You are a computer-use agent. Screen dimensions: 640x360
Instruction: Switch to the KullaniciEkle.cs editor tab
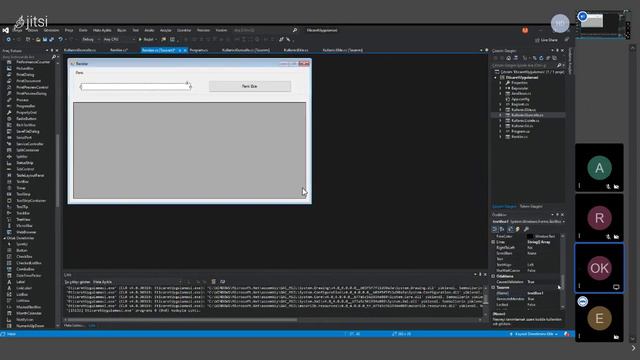pos(296,50)
